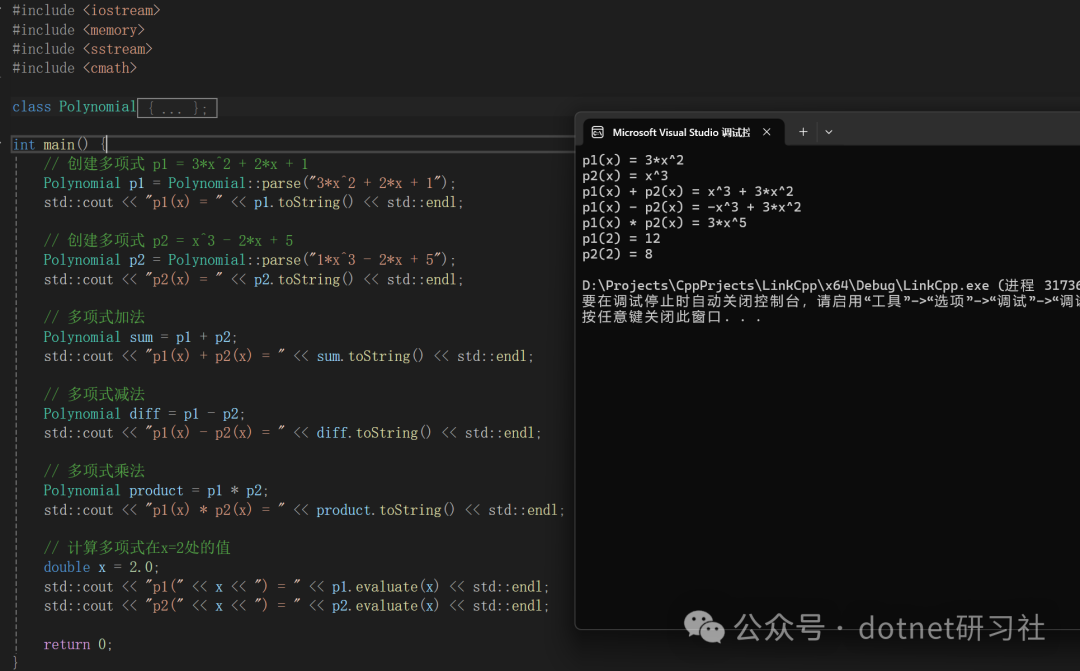1080x671 pixels.
Task: Click console output p1(2) = 12
Action: 621,238
